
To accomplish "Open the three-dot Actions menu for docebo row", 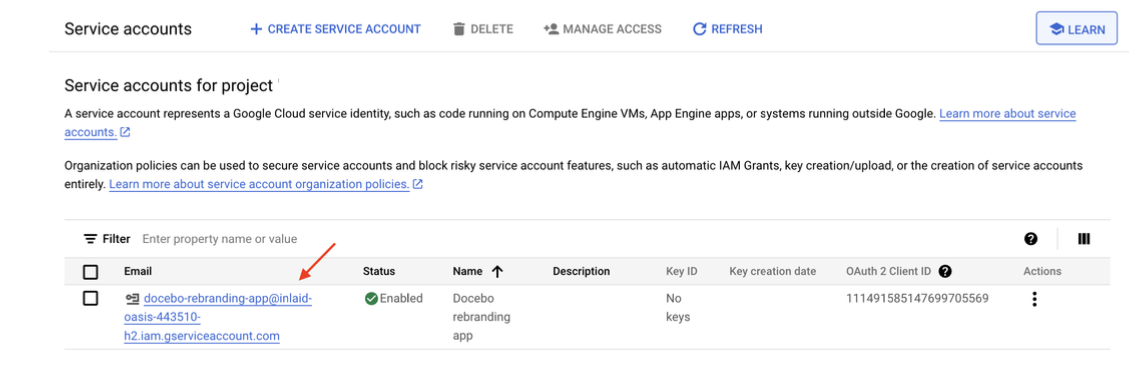I will point(1034,299).
